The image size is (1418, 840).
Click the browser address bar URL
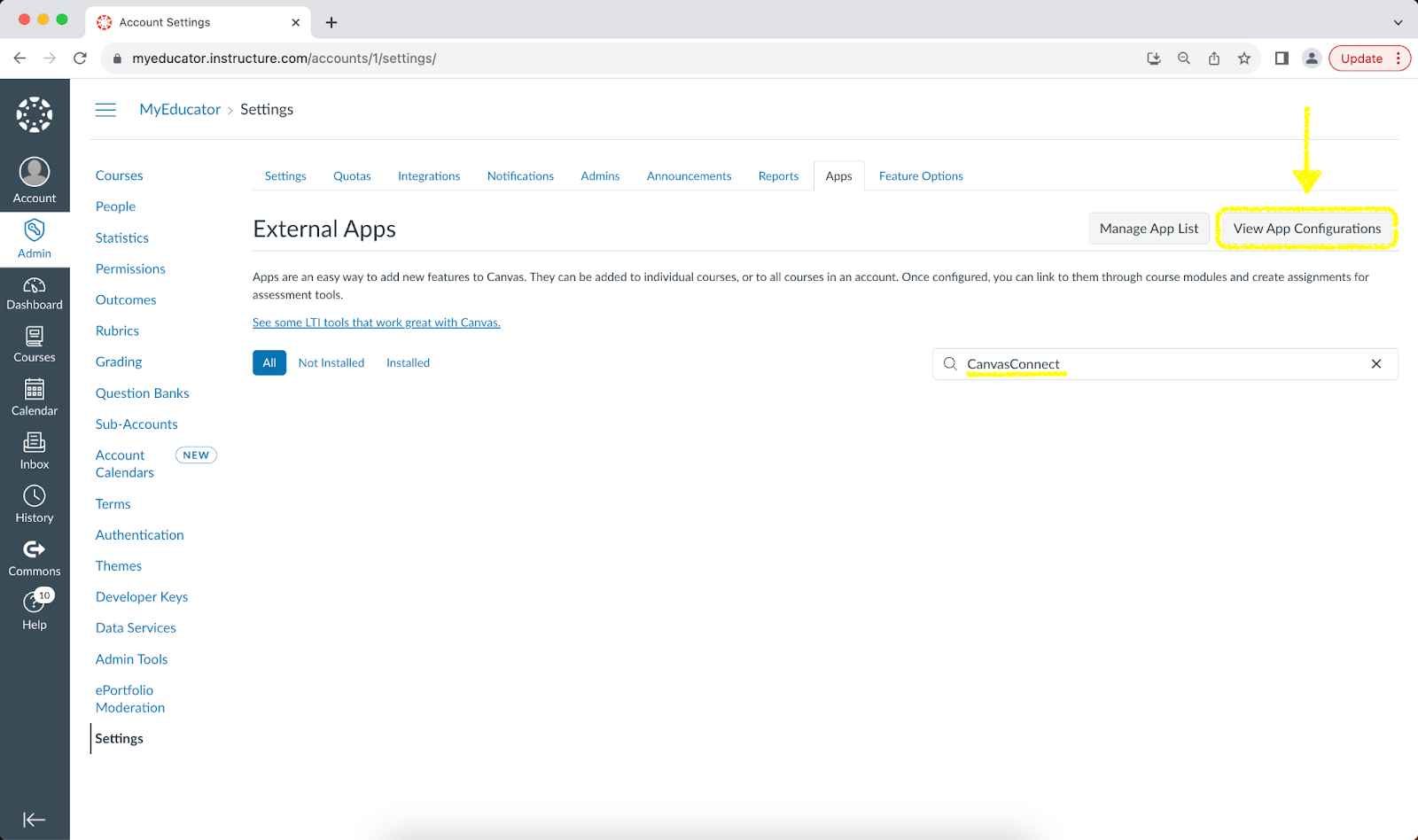point(284,58)
